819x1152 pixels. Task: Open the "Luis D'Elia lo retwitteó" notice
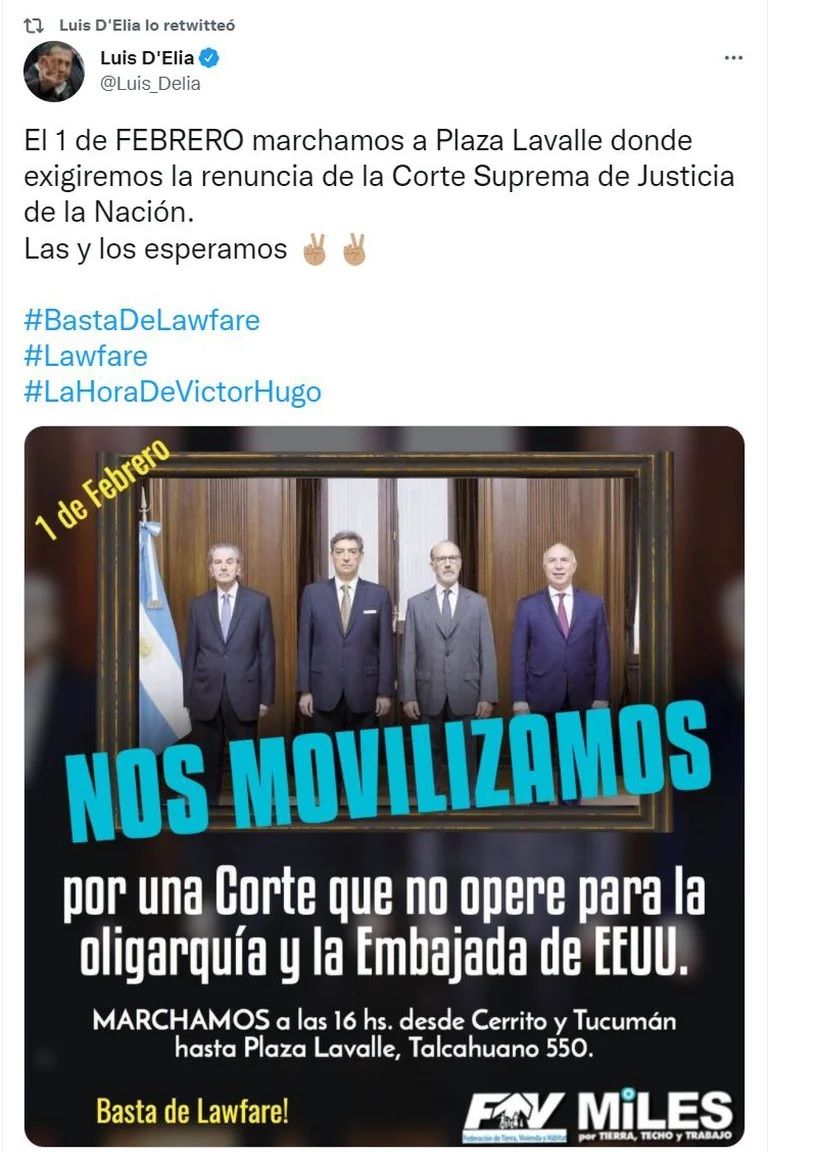[x=147, y=26]
